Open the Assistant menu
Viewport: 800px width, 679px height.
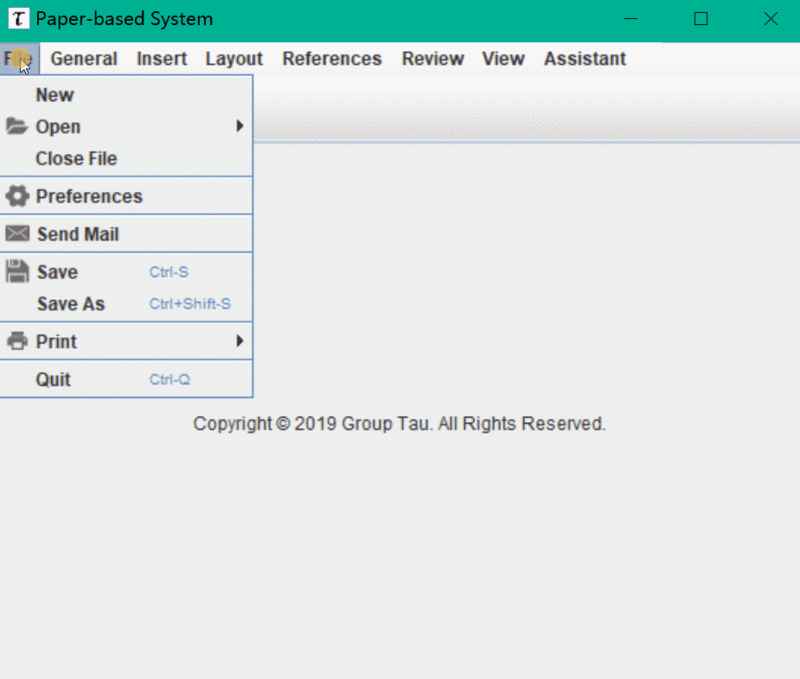(x=585, y=59)
